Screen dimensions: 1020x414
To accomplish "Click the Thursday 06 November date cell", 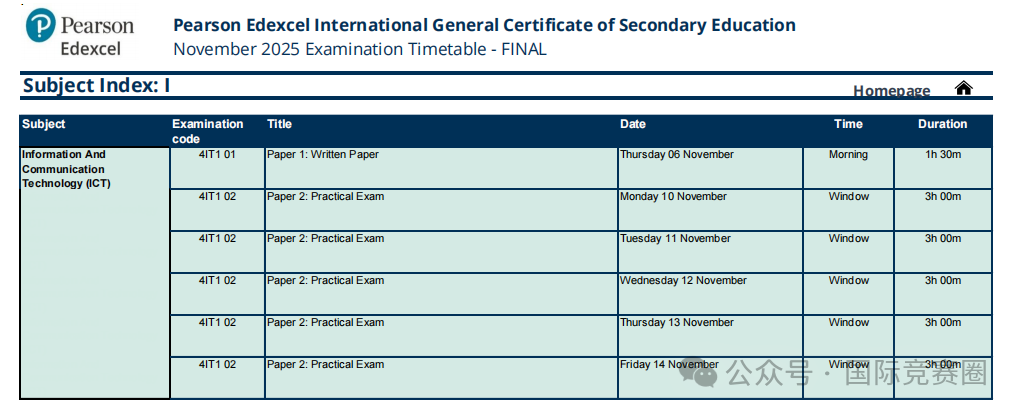I will click(710, 168).
